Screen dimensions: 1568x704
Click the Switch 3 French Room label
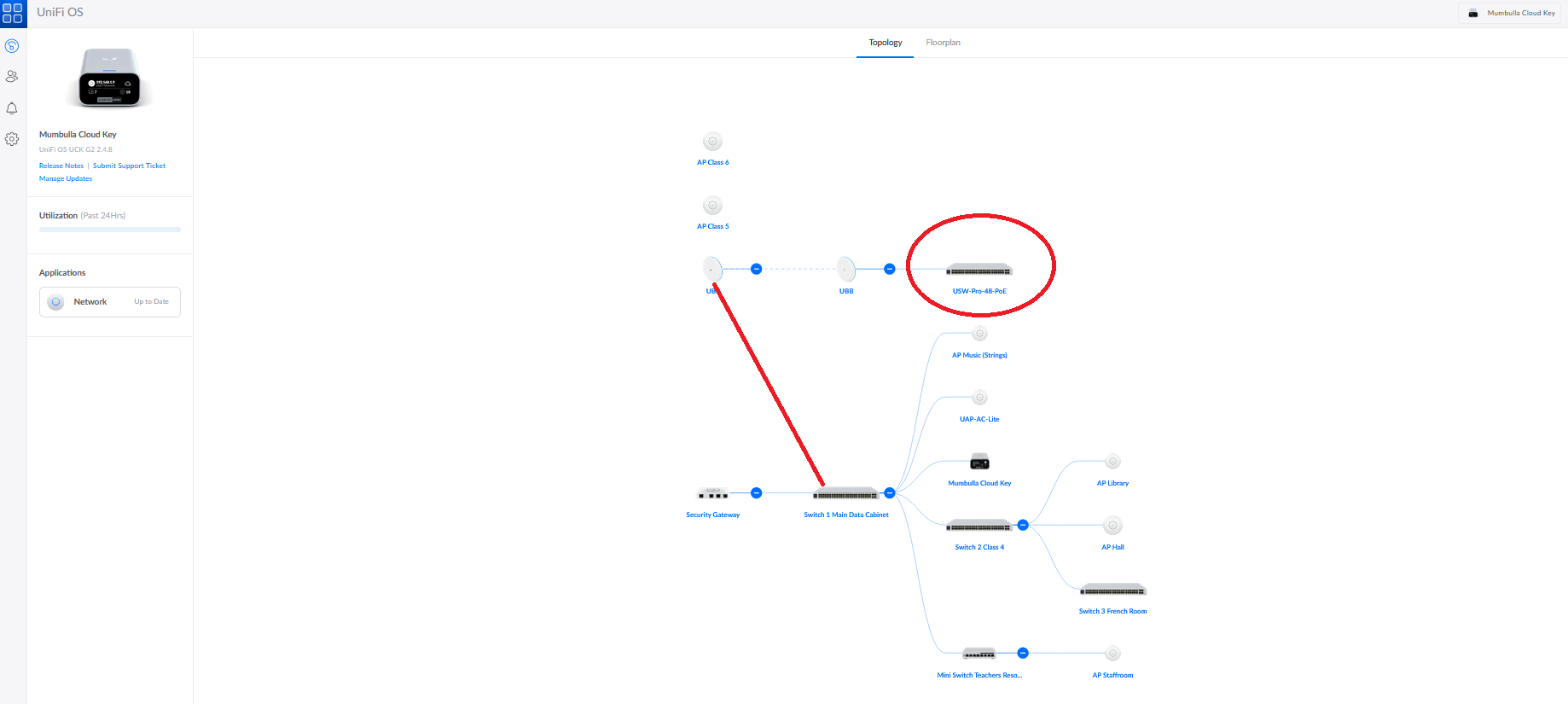(1112, 611)
